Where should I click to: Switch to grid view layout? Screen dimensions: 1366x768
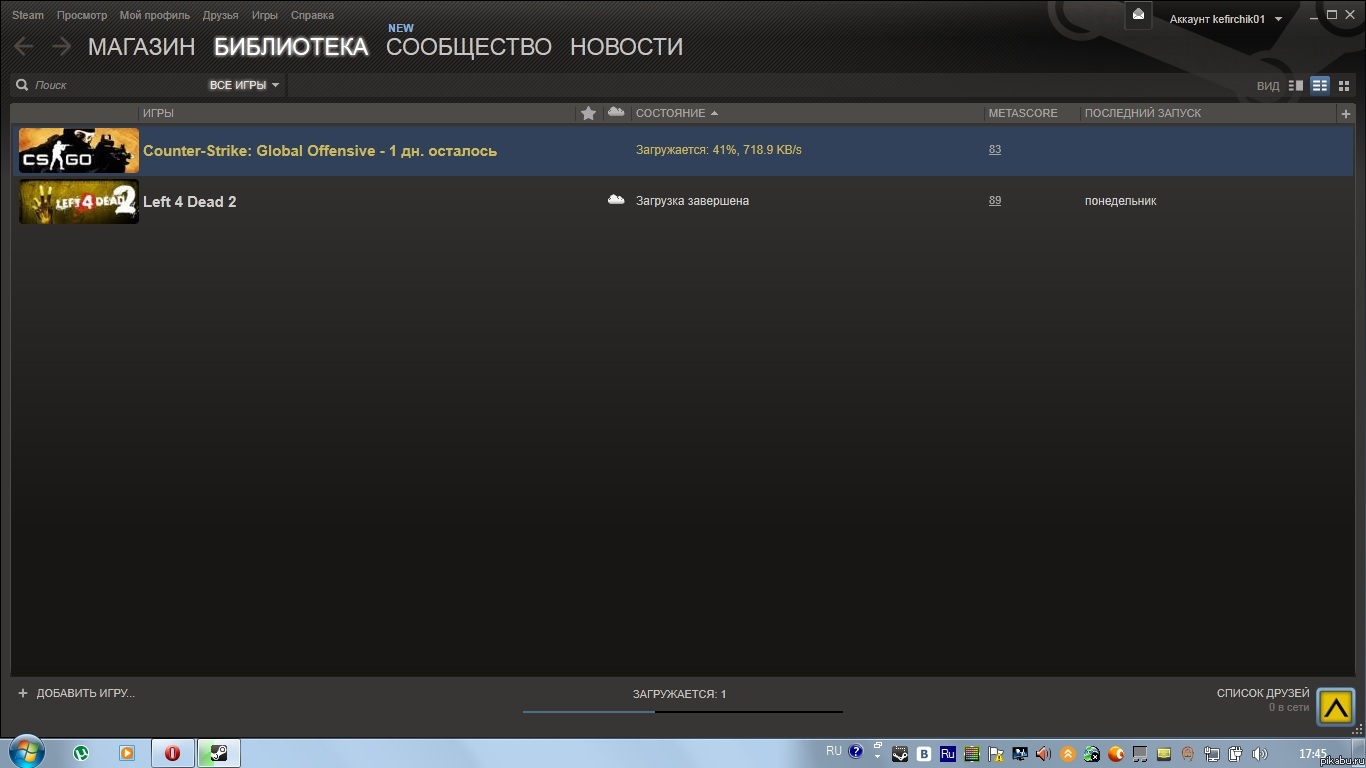1344,86
